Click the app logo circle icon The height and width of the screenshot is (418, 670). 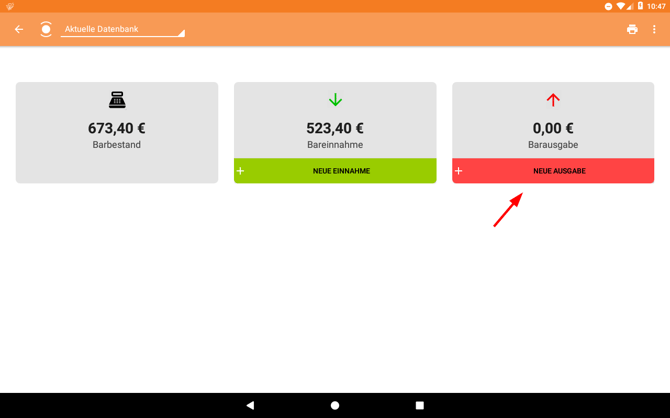click(46, 29)
